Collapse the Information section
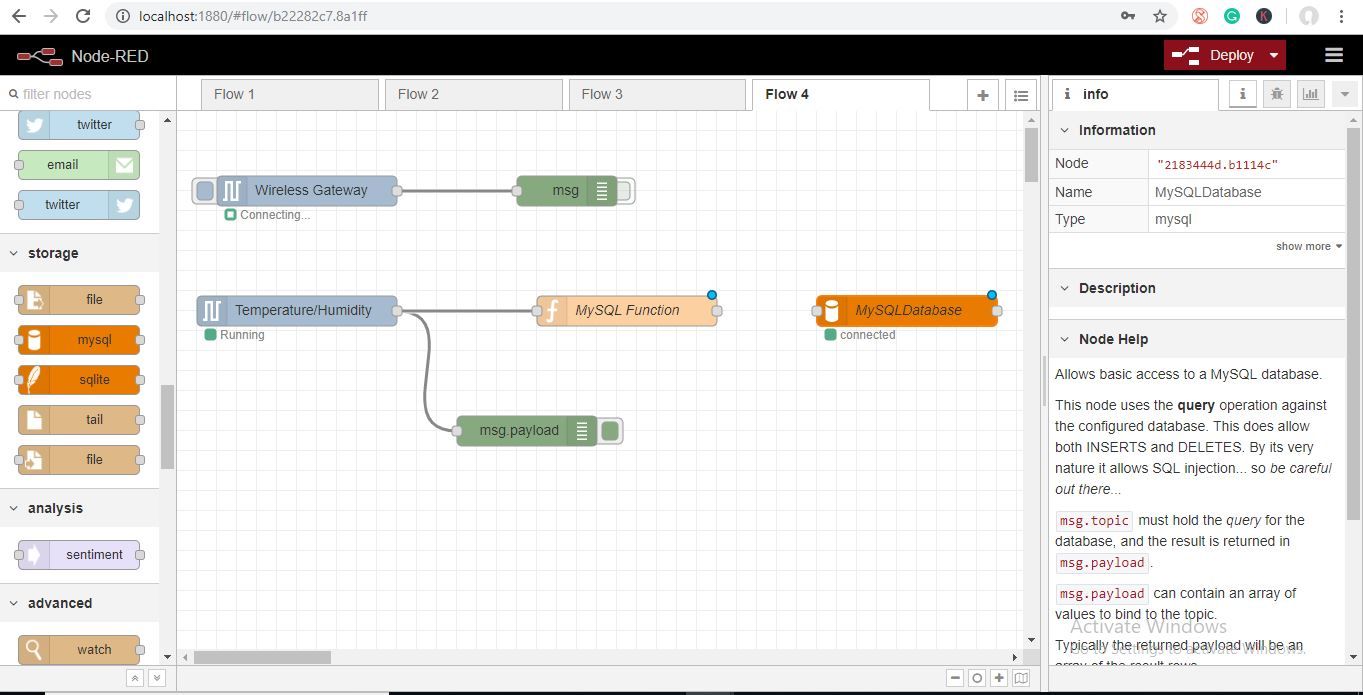1363x695 pixels. [1197, 130]
